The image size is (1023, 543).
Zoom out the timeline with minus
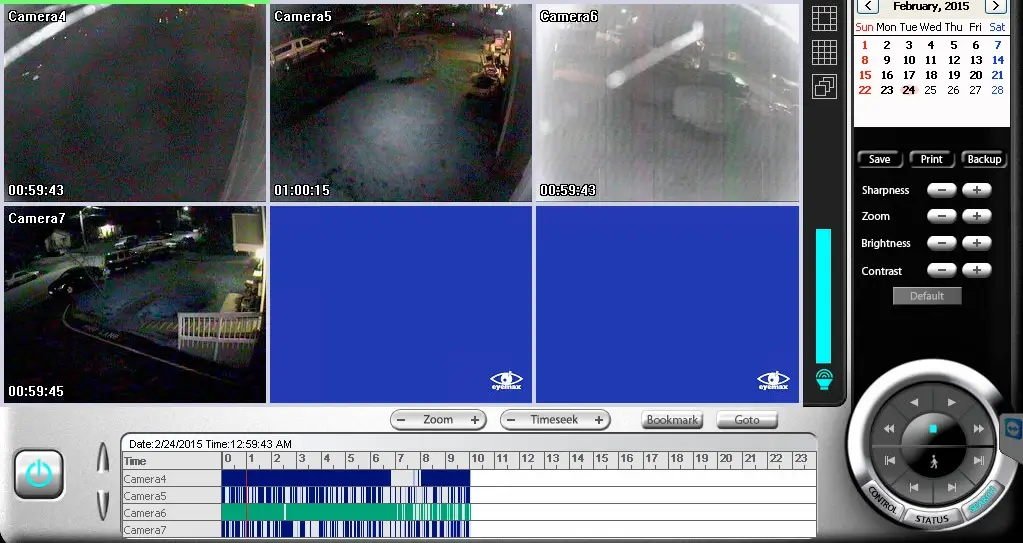pos(401,420)
